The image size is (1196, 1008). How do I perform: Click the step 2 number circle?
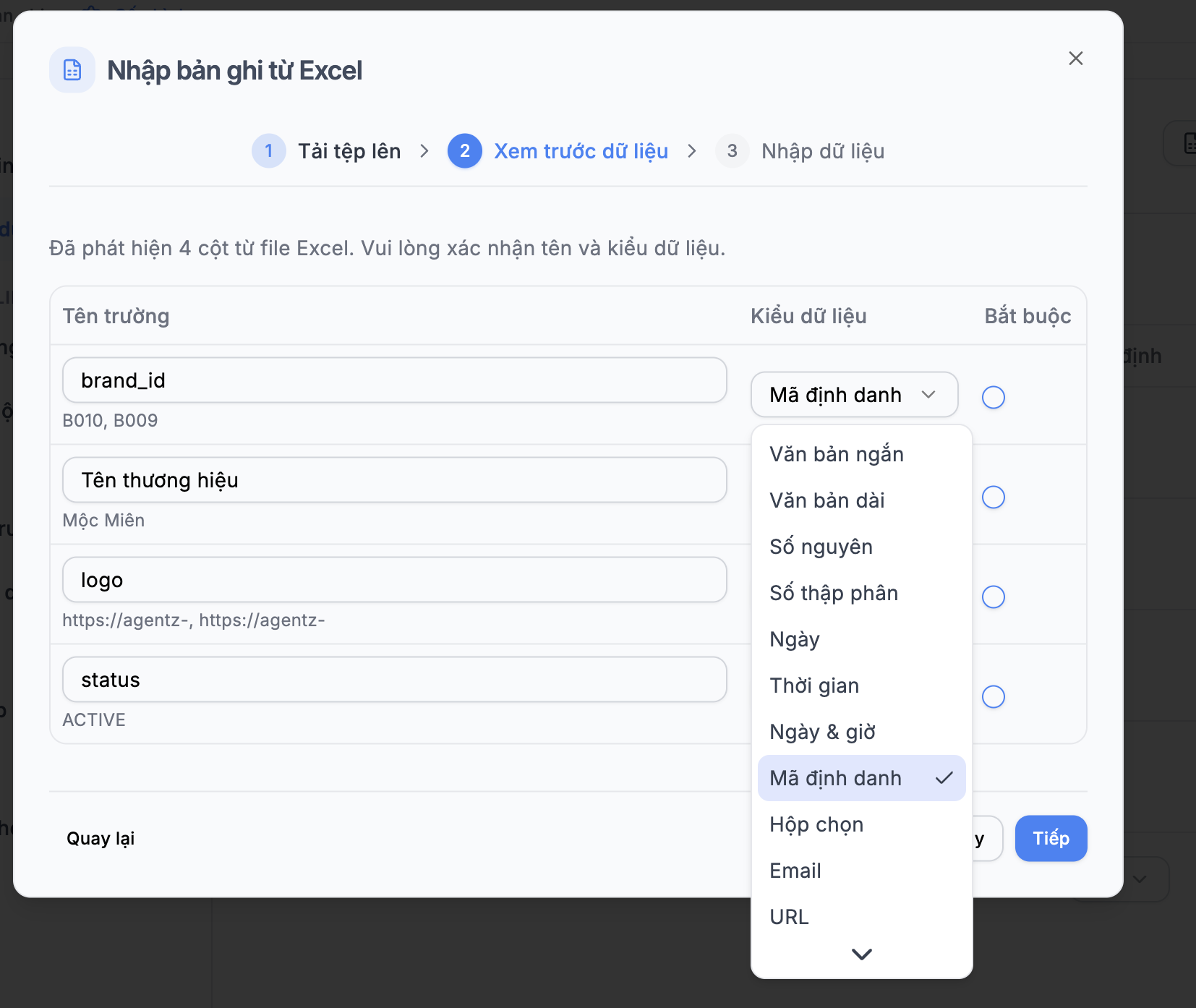coord(465,151)
